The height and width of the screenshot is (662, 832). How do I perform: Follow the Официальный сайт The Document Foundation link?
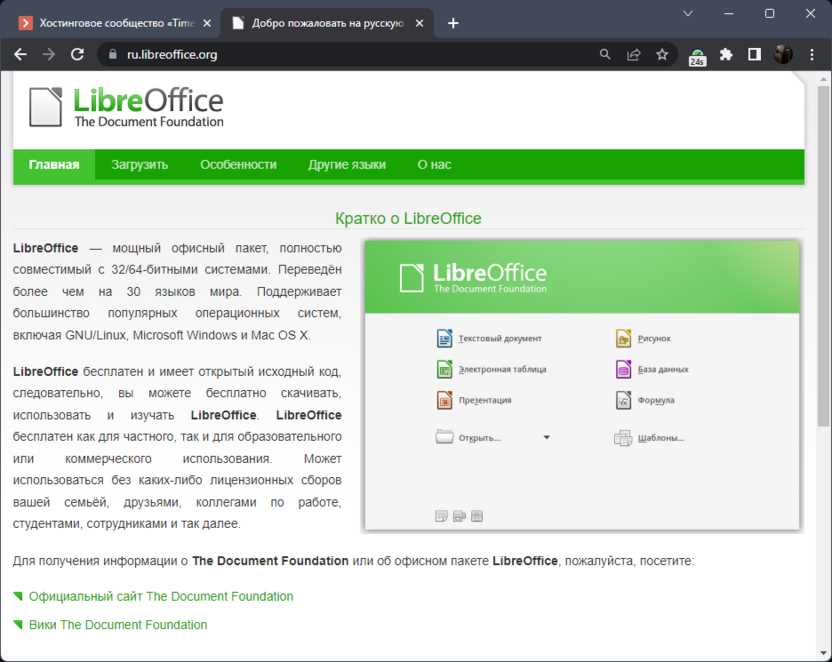pos(161,596)
